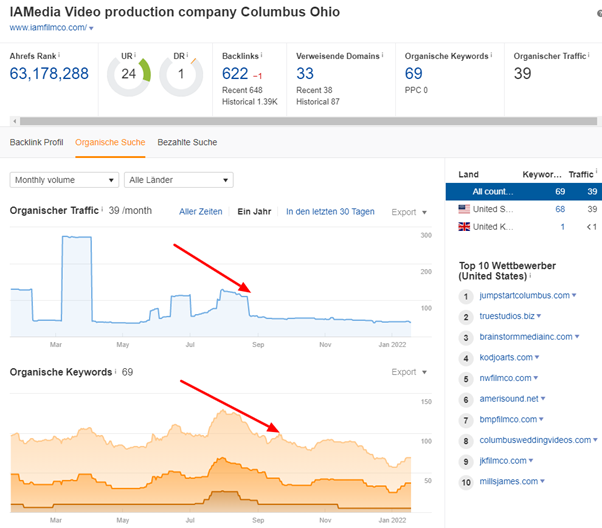The height and width of the screenshot is (528, 602).
Task: Expand dropdown arrow for nwfilmco.com
Action: pos(536,378)
